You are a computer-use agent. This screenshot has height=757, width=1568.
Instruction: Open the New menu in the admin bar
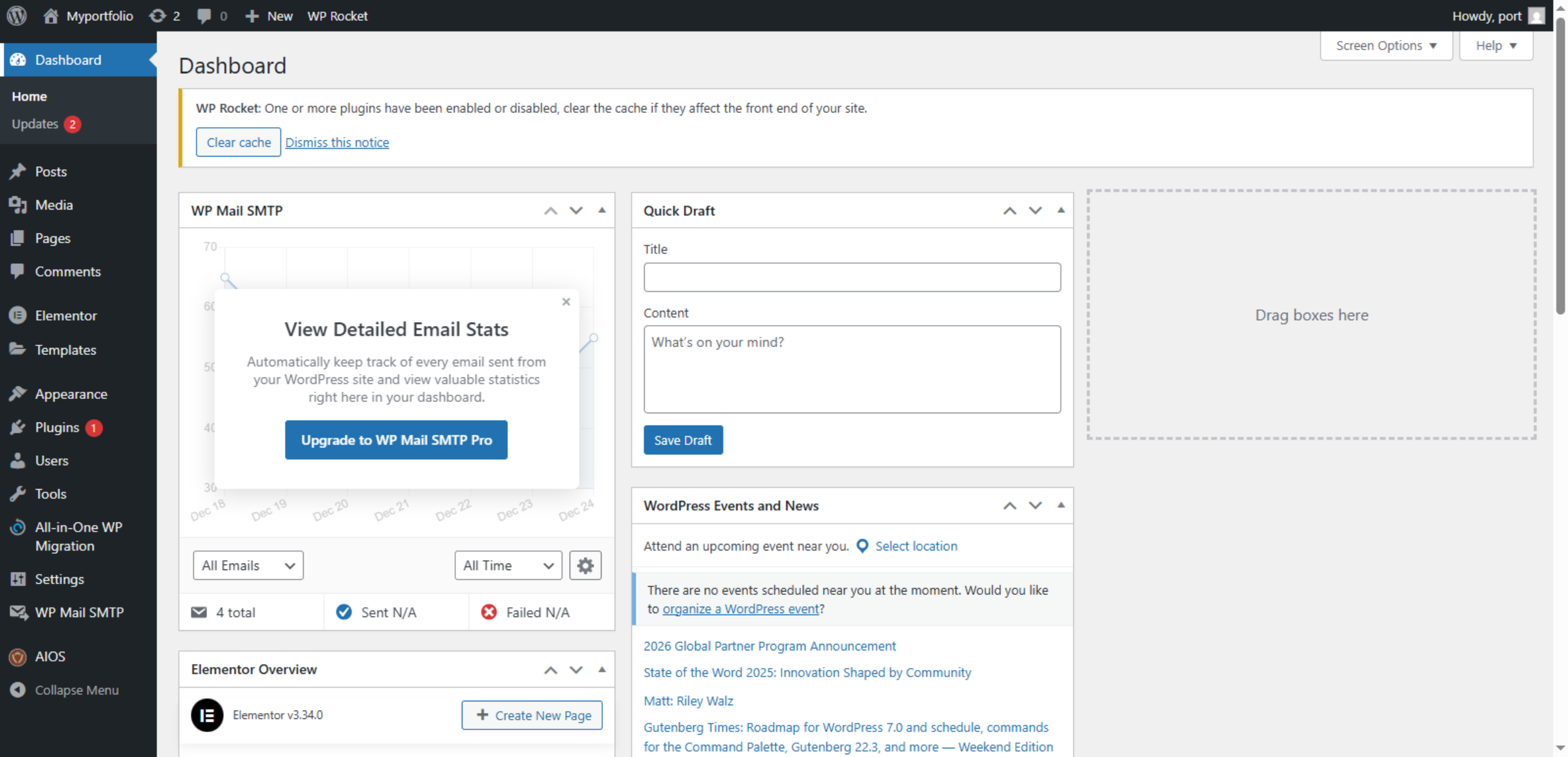(x=269, y=16)
